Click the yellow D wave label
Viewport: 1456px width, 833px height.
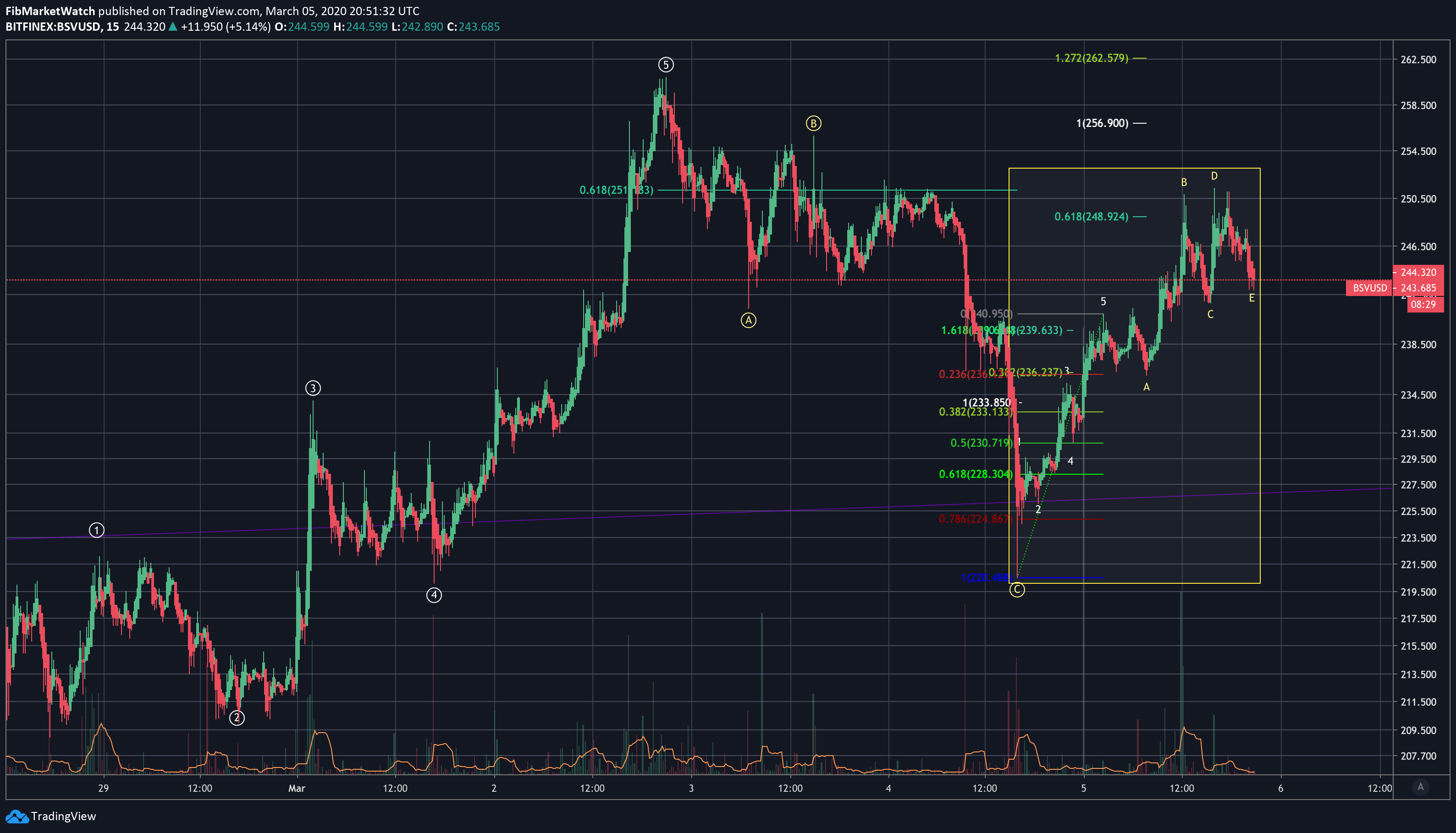tap(1214, 176)
